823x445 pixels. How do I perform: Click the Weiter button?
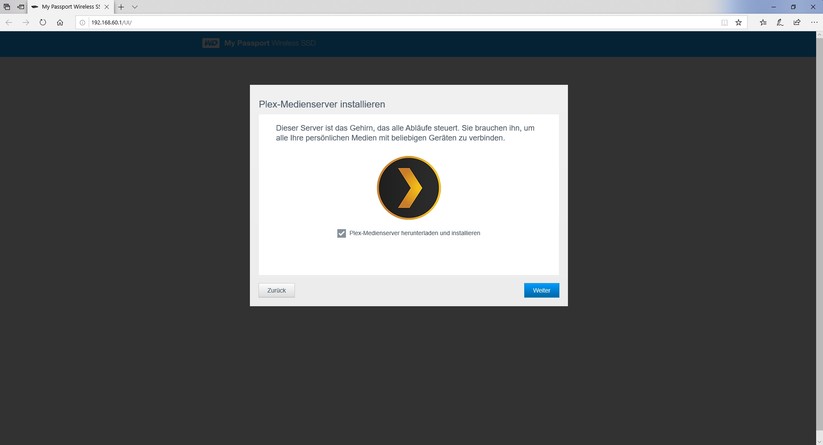[x=542, y=290]
